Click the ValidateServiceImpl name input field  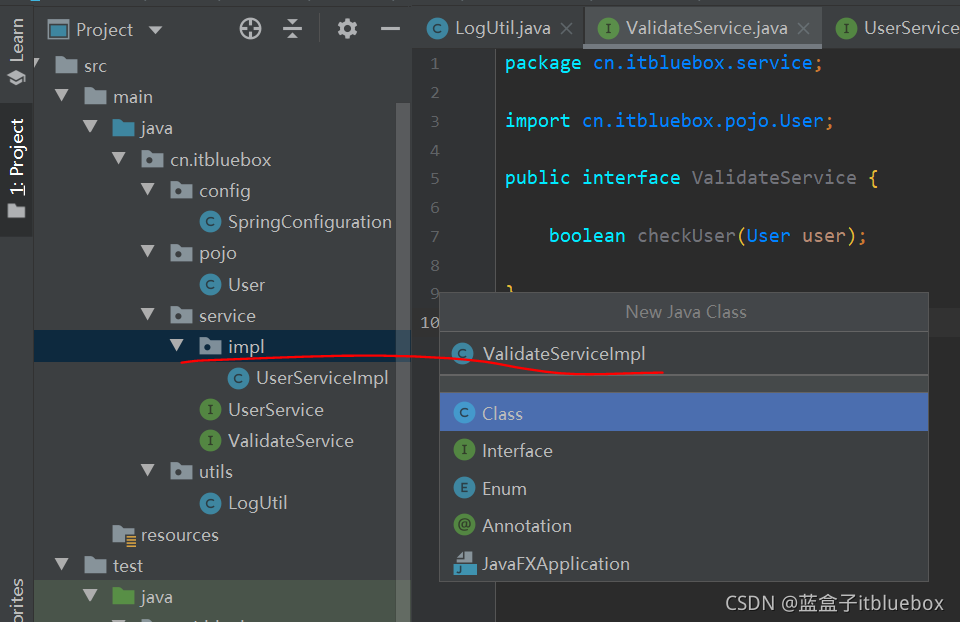point(684,353)
